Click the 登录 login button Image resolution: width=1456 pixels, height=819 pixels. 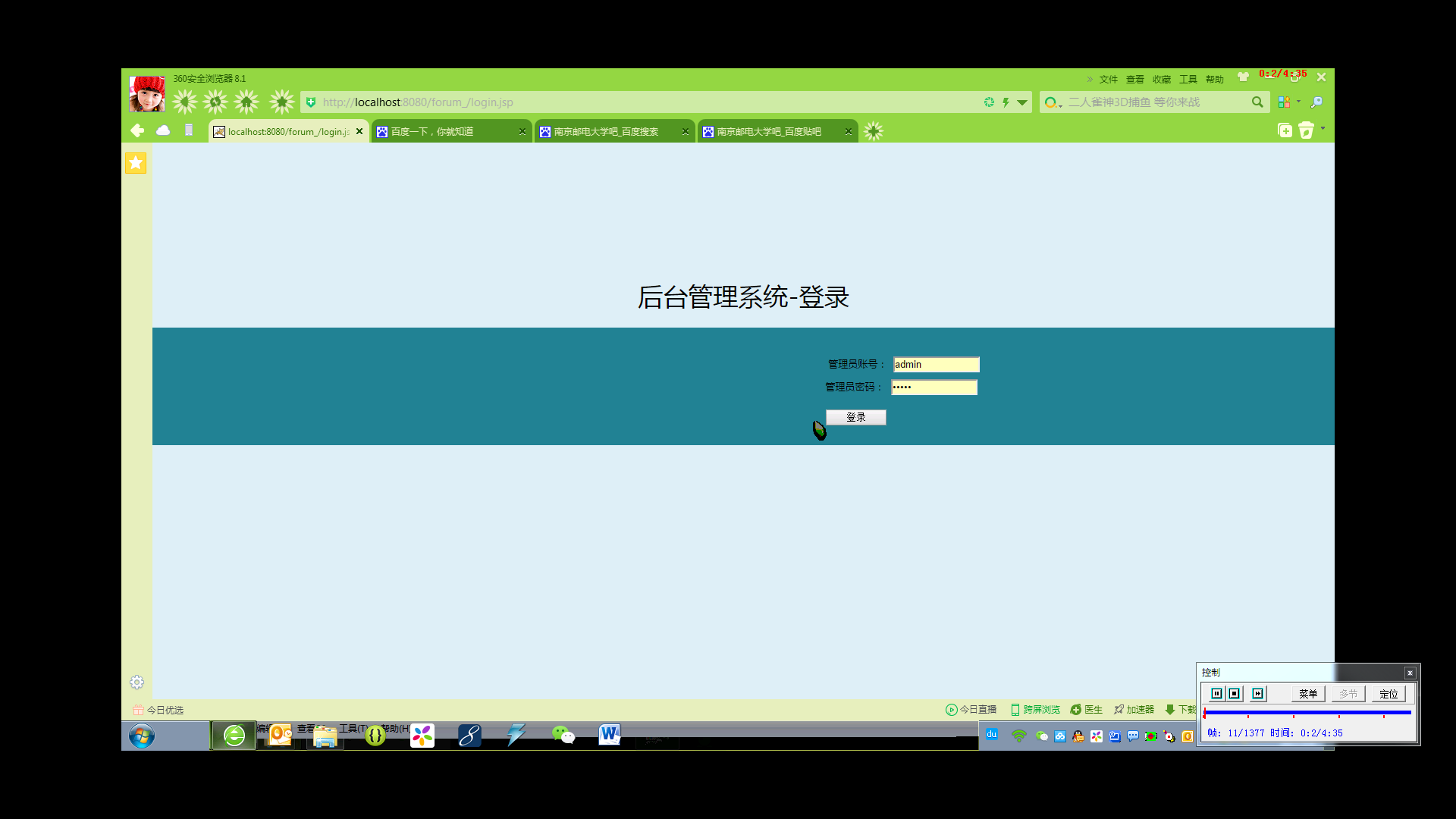(x=855, y=417)
